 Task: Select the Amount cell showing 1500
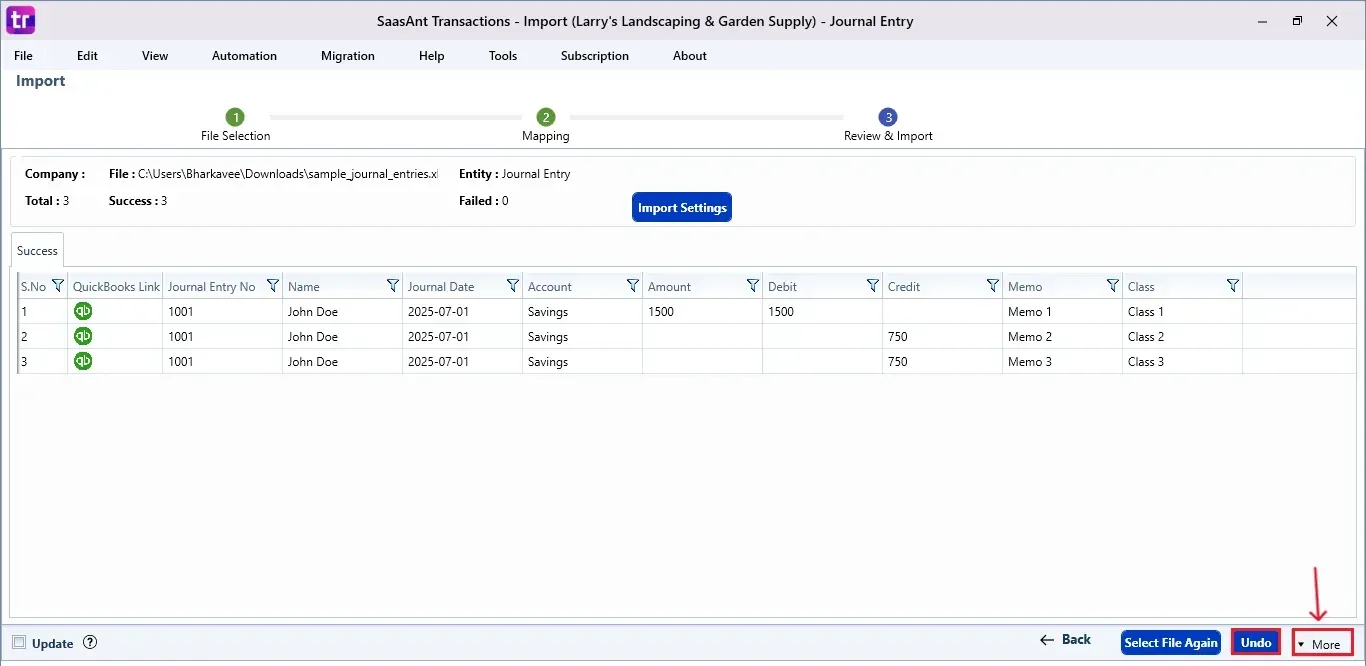[x=702, y=311]
